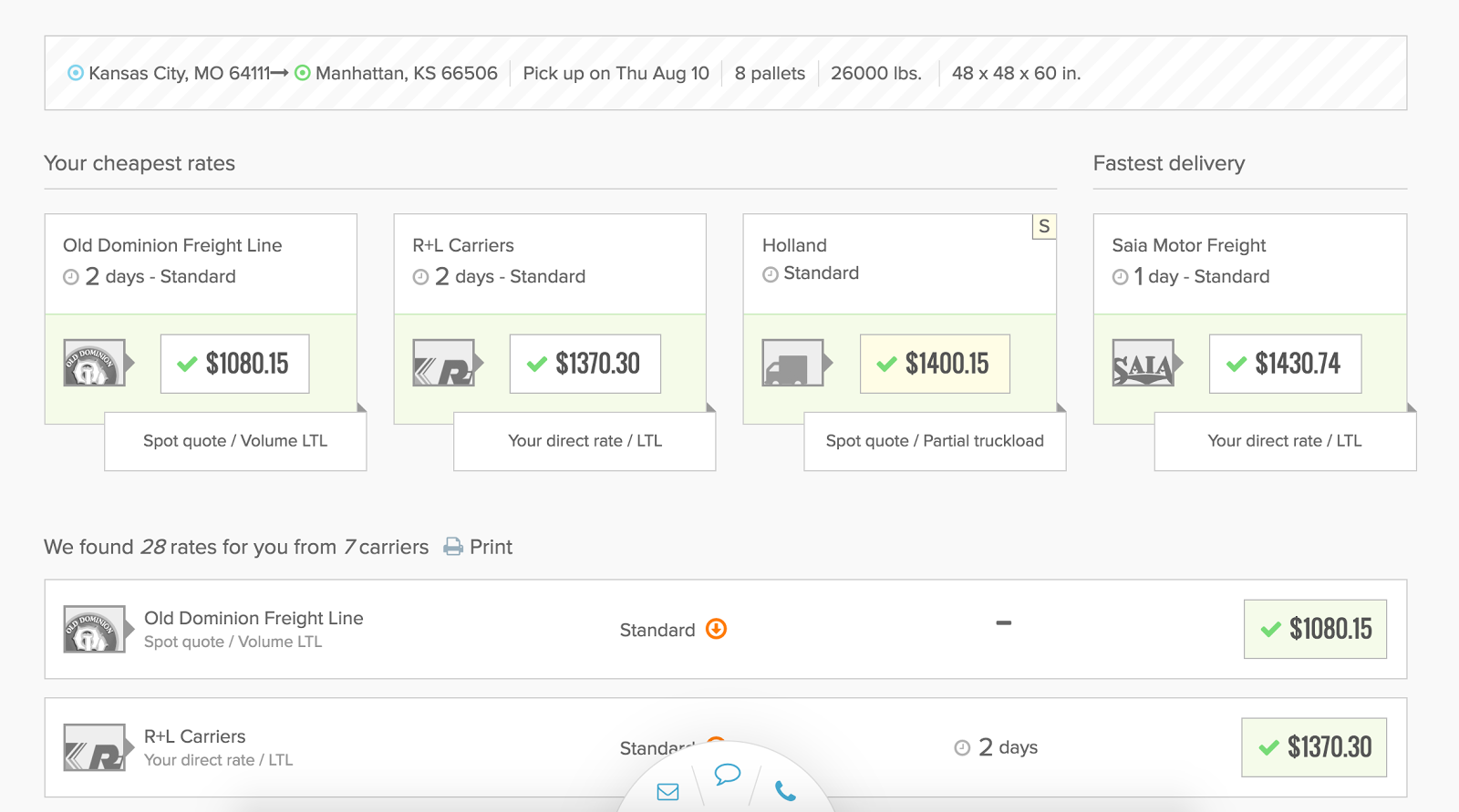The width and height of the screenshot is (1459, 812).
Task: Click the clock icon on Saia card
Action: (x=1120, y=277)
